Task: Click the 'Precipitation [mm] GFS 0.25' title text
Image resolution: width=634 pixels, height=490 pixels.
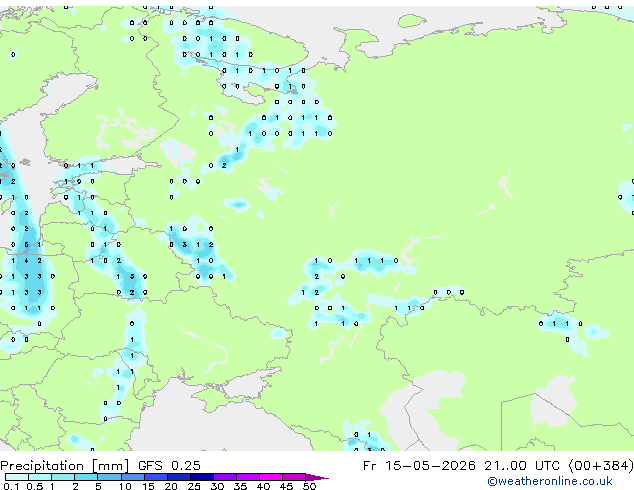Action: (100, 466)
